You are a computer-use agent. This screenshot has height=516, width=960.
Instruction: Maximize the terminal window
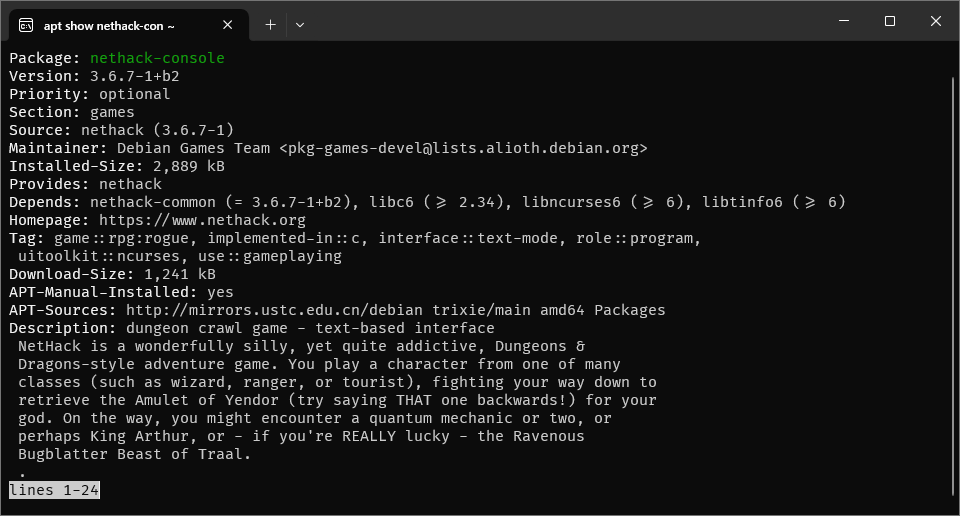[x=889, y=21]
